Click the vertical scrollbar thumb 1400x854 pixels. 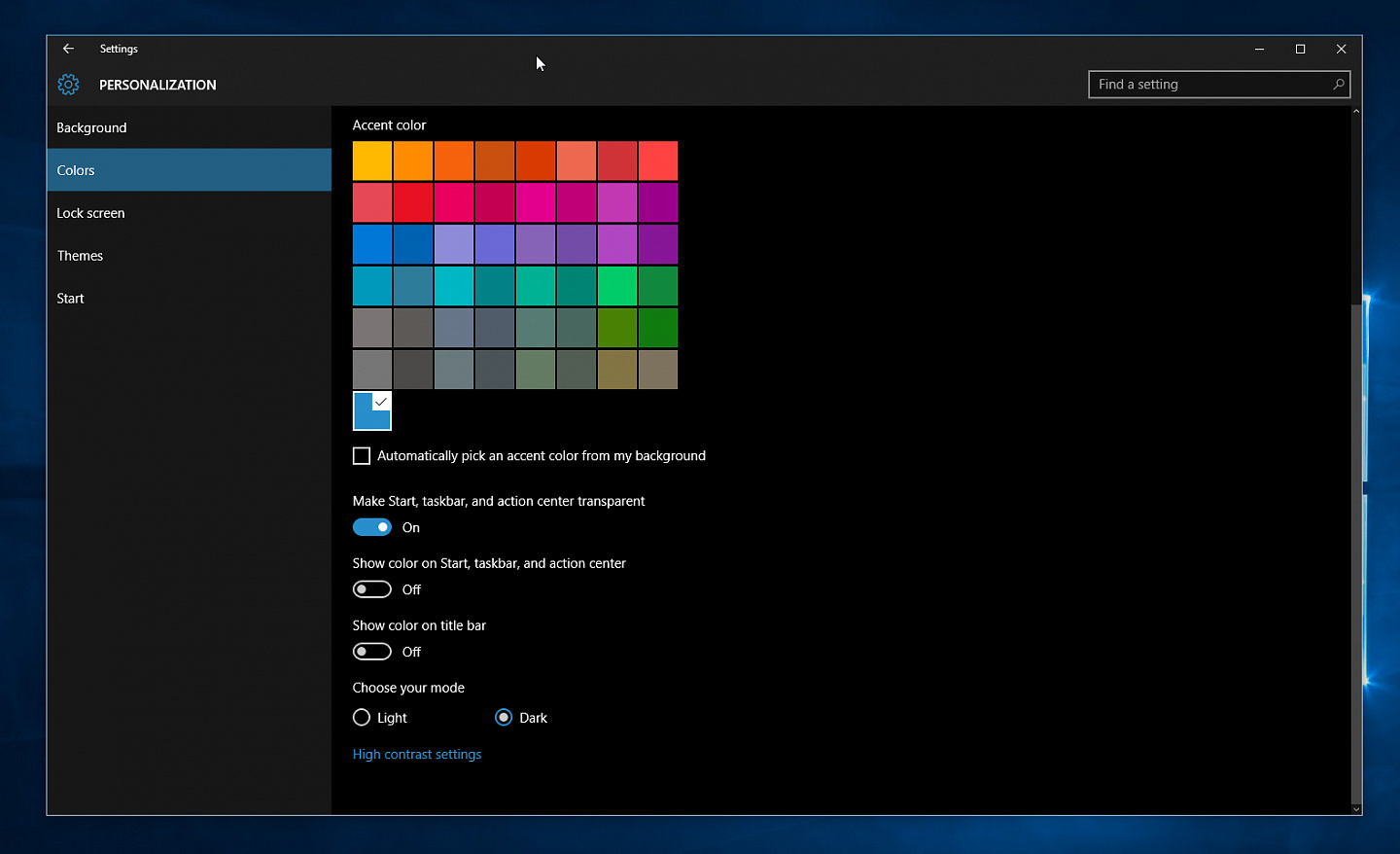[x=1356, y=552]
